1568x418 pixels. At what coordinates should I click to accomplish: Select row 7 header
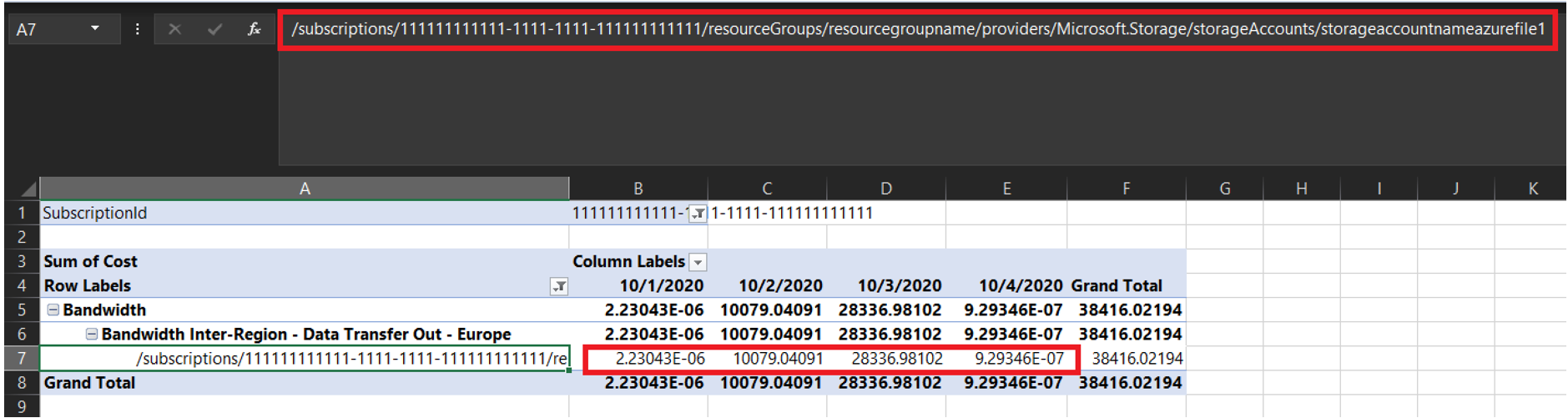click(22, 358)
